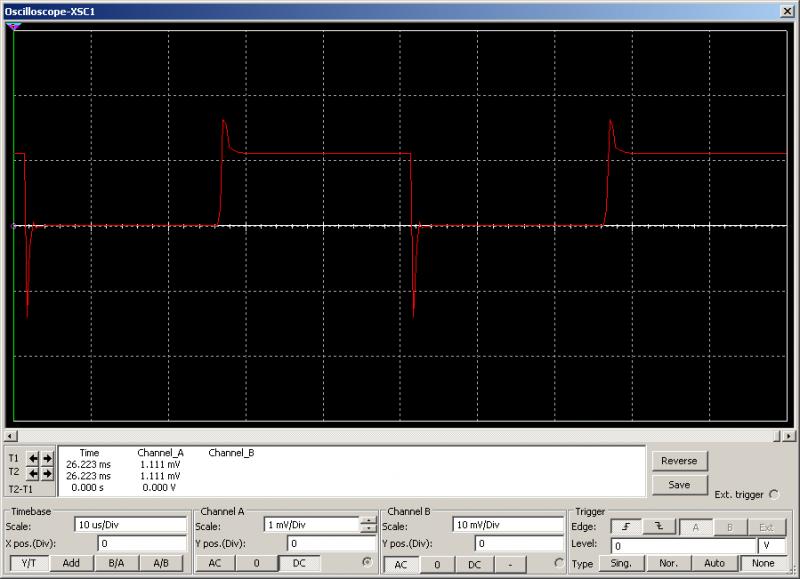Screen dimensions: 800x579
Task: Invert Channel B with minus button
Action: click(x=510, y=564)
